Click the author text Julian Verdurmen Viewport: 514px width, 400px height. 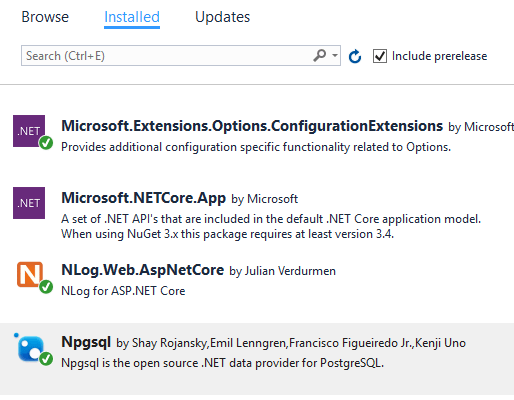click(x=290, y=271)
